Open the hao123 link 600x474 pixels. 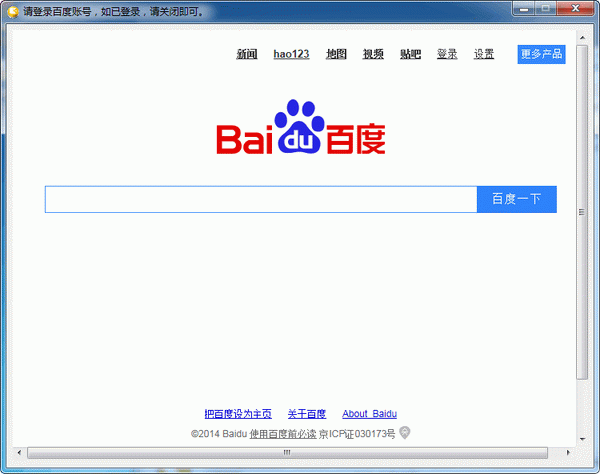[291, 54]
